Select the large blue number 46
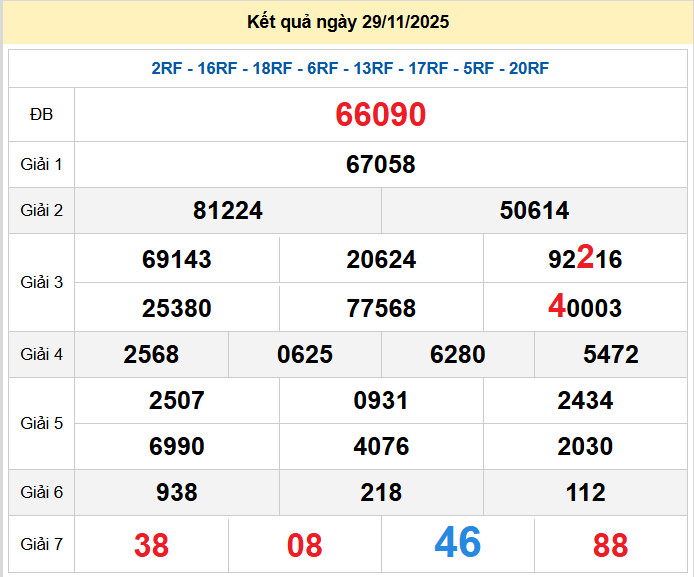 point(457,542)
